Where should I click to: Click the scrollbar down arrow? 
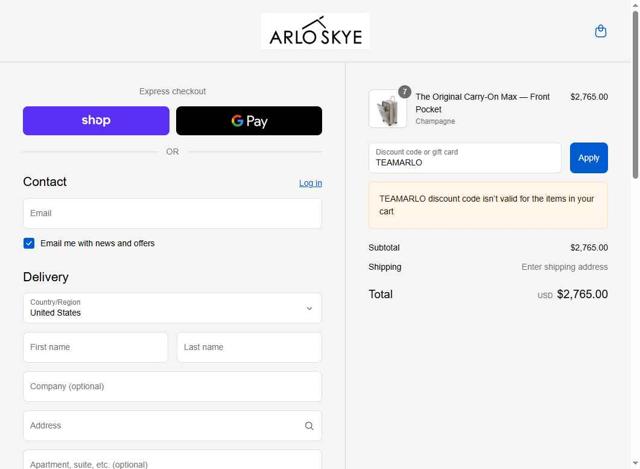pyautogui.click(x=636, y=463)
